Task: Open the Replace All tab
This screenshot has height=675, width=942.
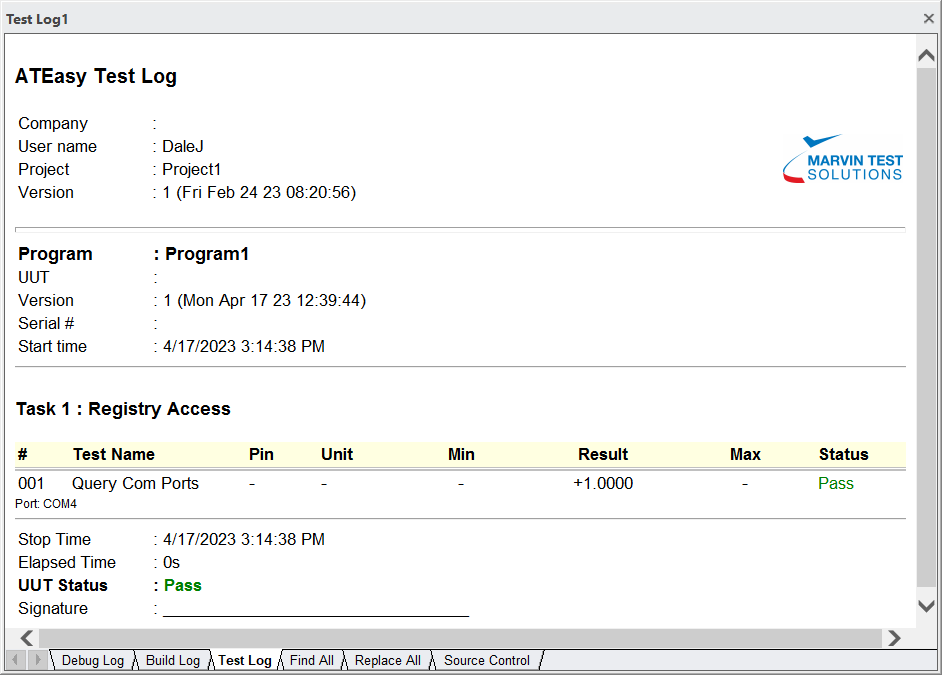Action: coord(387,660)
